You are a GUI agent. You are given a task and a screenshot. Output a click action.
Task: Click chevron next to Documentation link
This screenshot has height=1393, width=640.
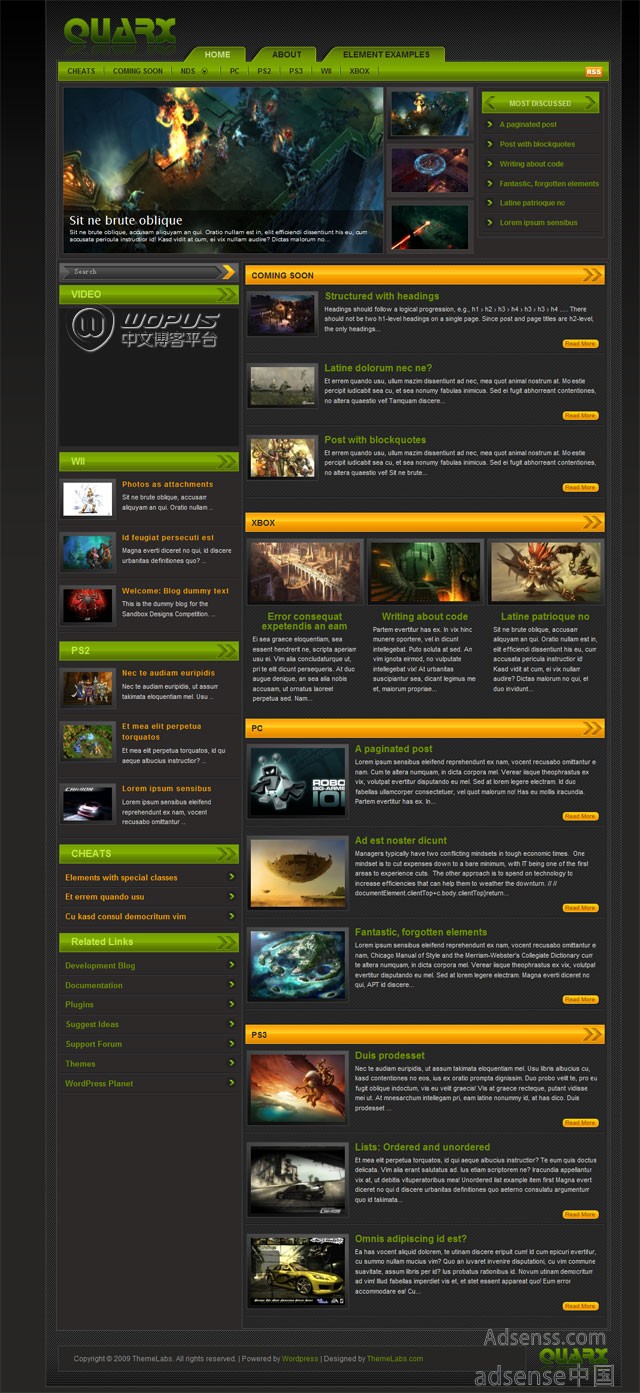(232, 985)
